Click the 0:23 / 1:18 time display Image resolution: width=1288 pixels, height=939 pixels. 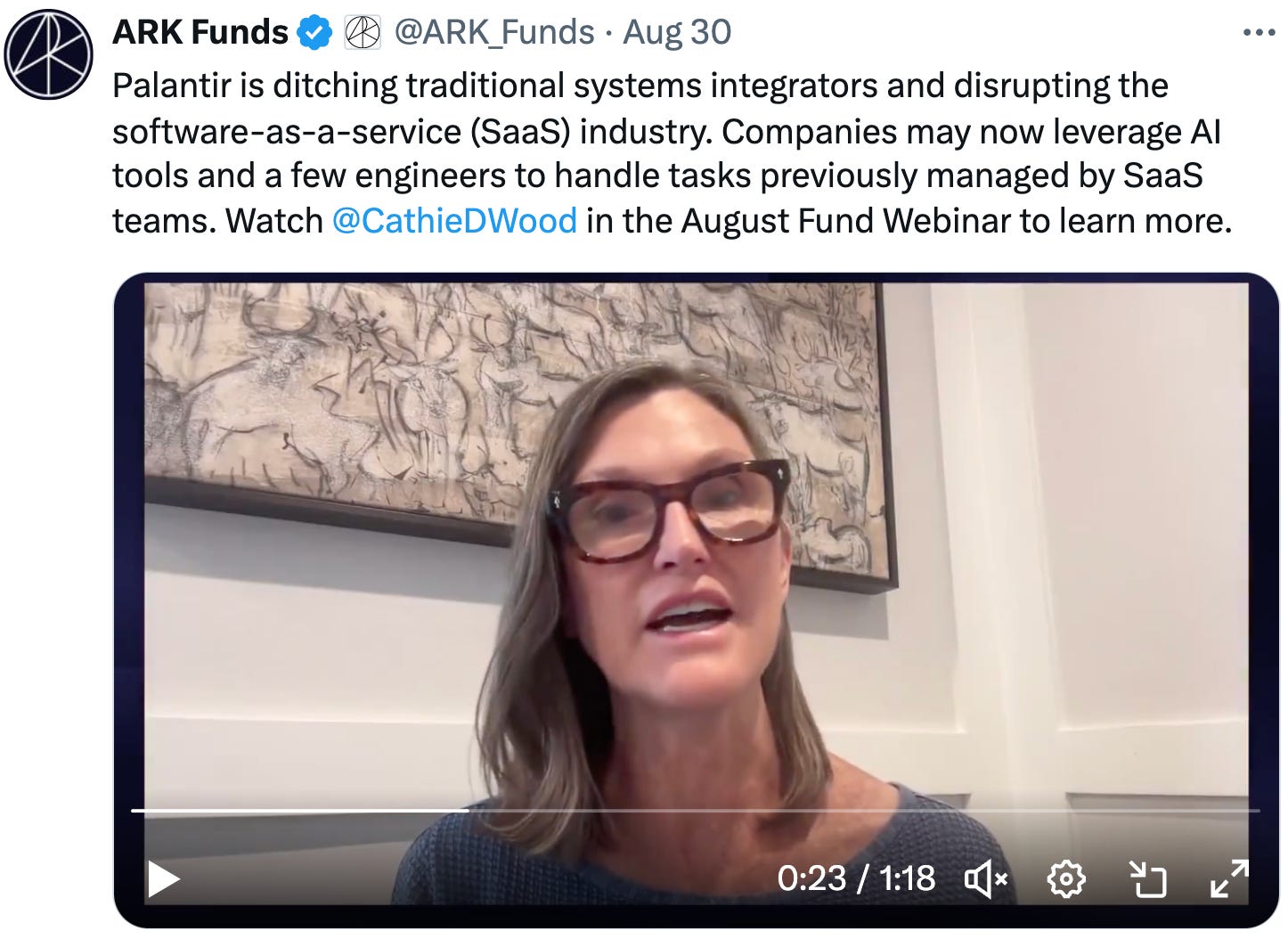pos(856,879)
